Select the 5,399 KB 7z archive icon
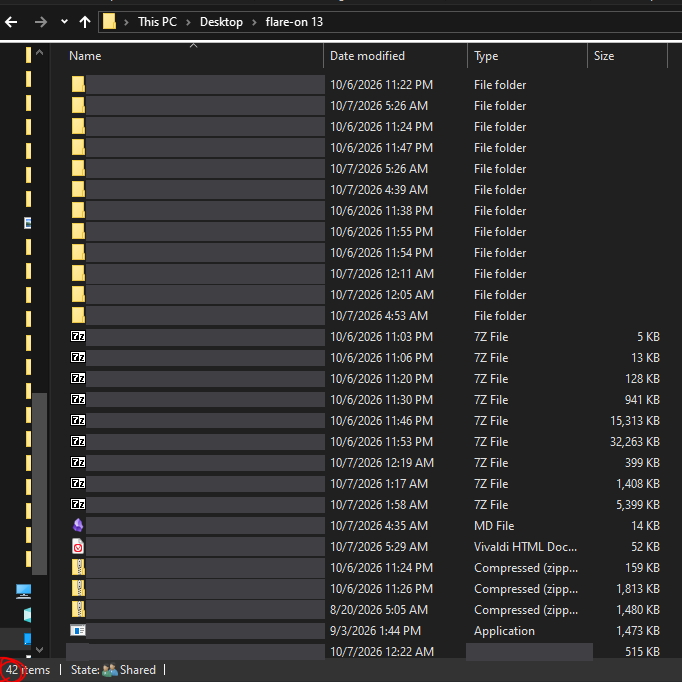Image resolution: width=682 pixels, height=682 pixels. pyautogui.click(x=78, y=504)
